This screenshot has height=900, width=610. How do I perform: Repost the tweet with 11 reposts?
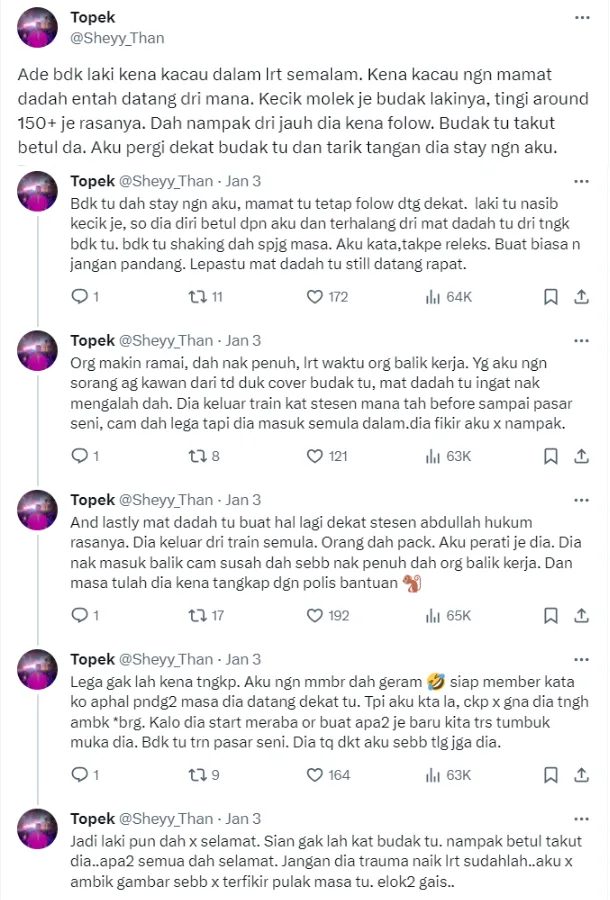point(197,297)
